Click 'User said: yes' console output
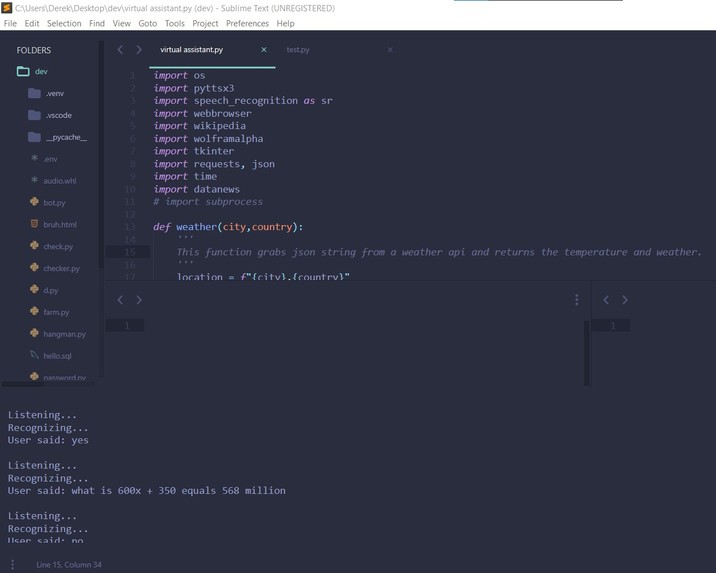Screen dimensions: 716x573 coord(48,441)
